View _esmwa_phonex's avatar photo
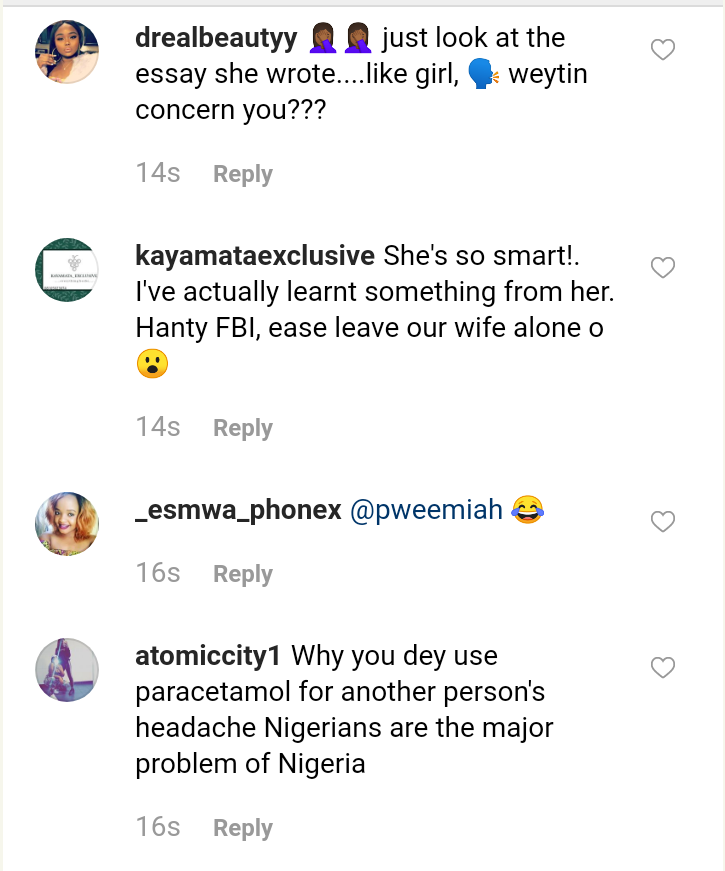 point(67,523)
